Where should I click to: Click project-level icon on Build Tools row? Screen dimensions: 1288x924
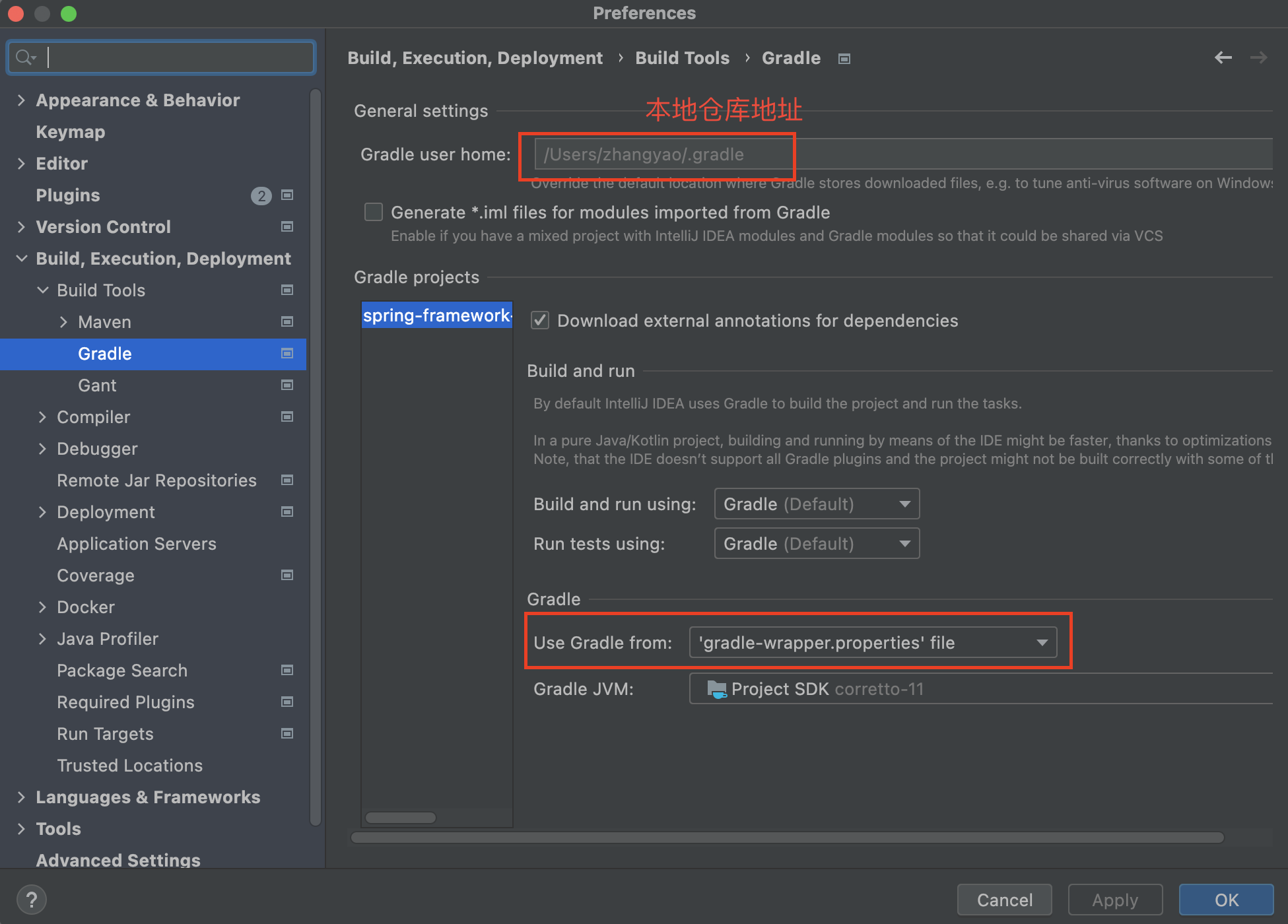tap(287, 290)
